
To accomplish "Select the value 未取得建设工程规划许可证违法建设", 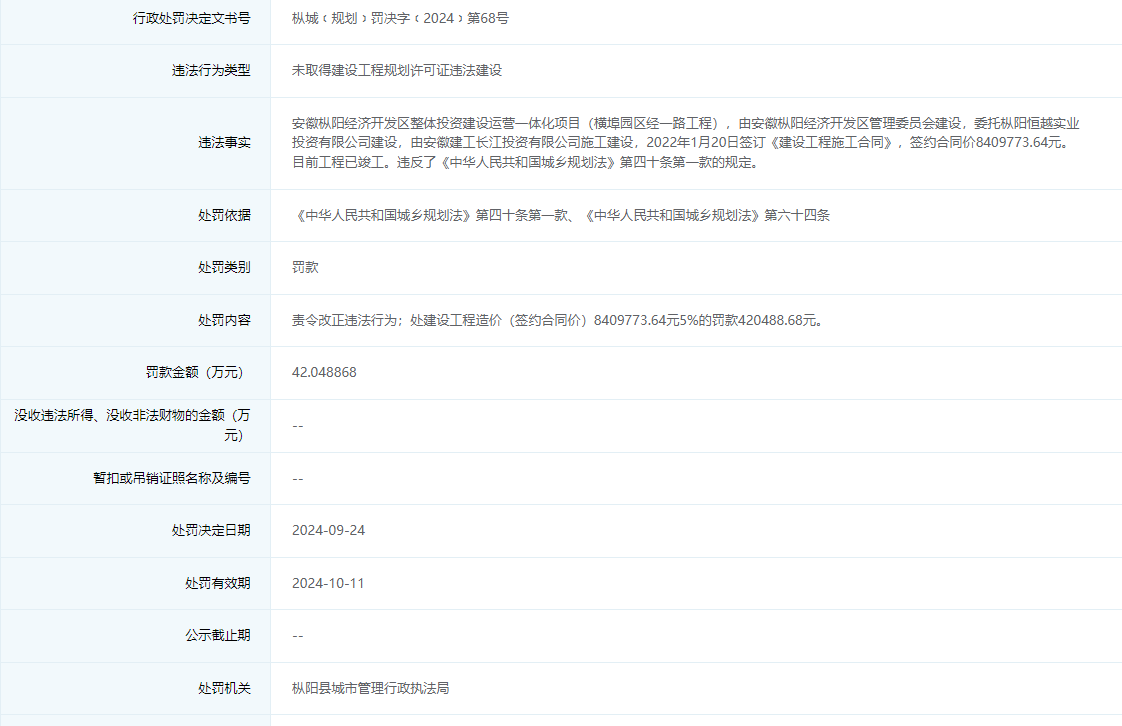I will click(x=397, y=70).
